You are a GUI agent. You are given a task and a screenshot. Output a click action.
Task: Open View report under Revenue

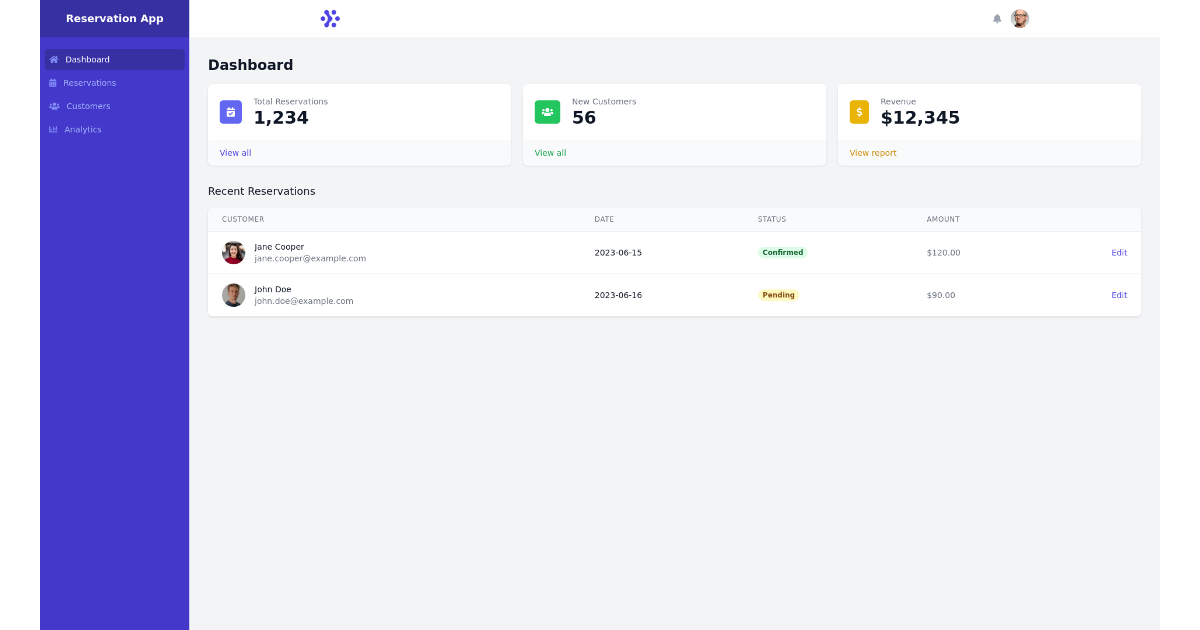[871, 152]
